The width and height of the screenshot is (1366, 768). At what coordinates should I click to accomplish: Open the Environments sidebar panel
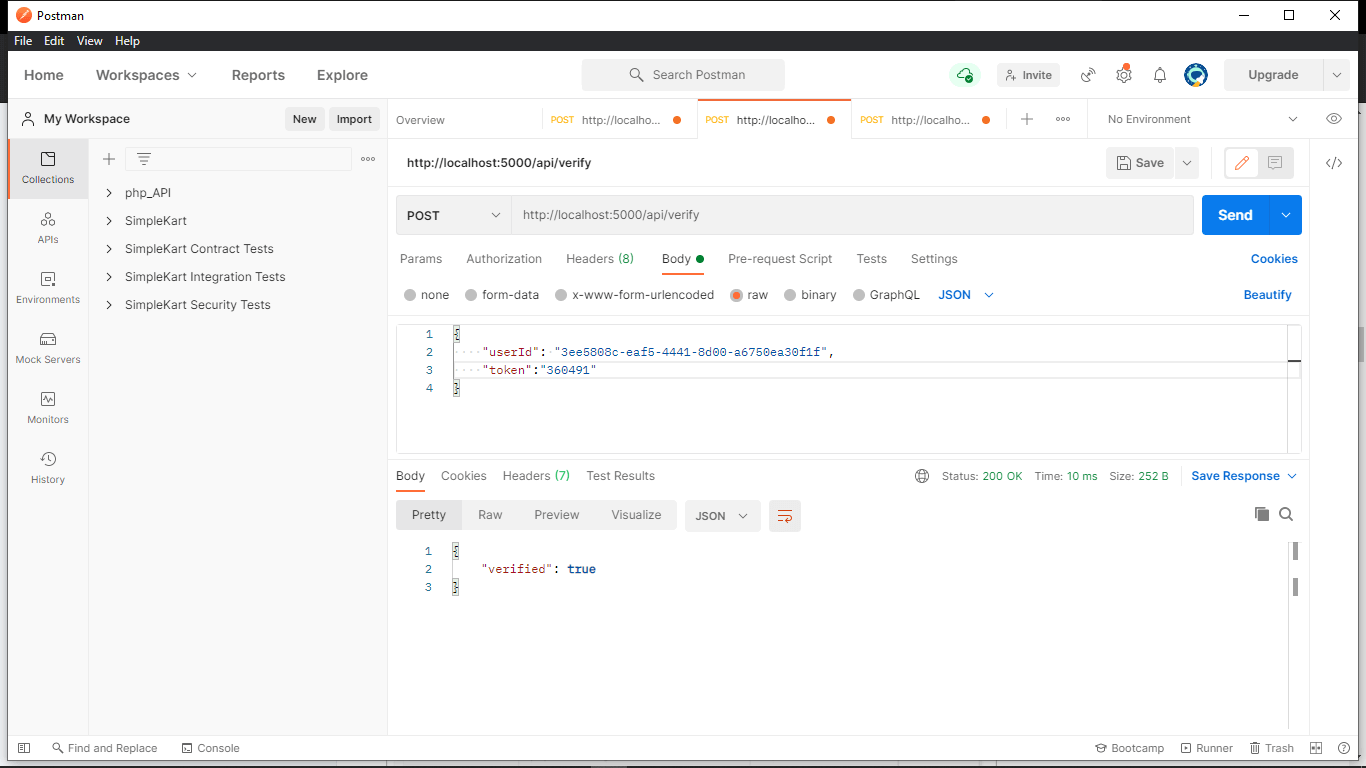(48, 288)
